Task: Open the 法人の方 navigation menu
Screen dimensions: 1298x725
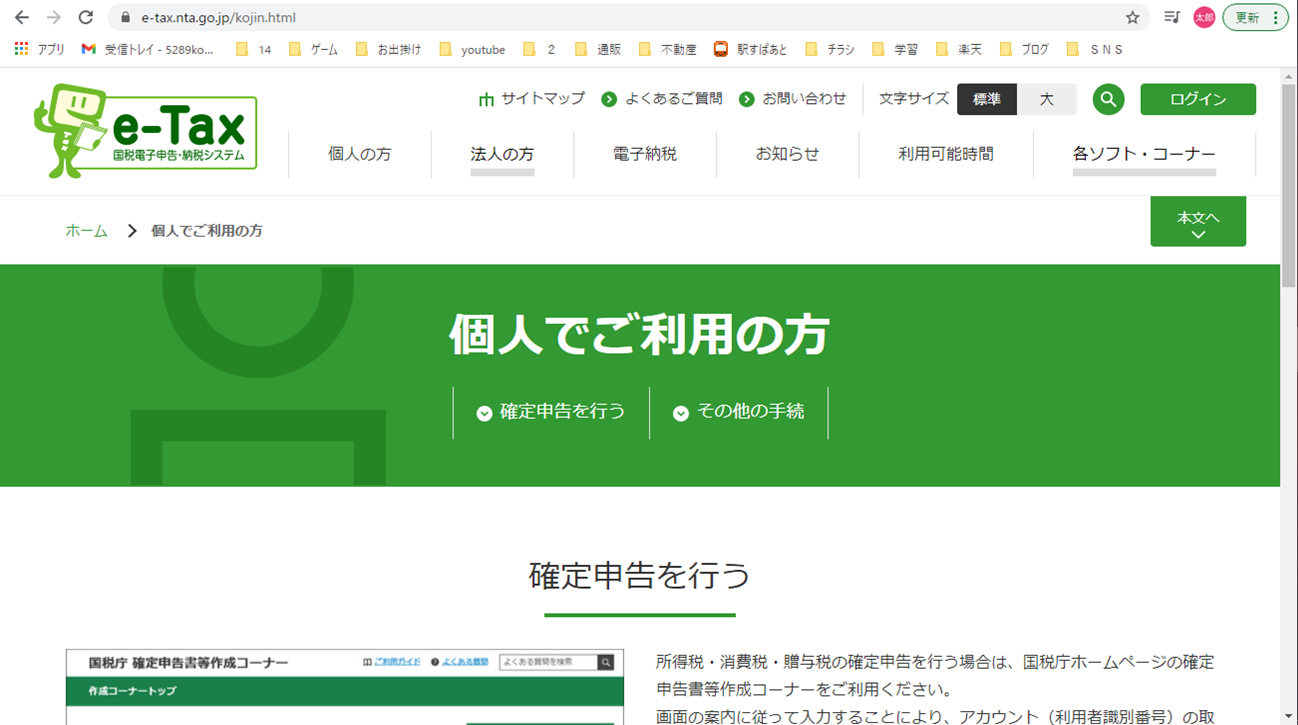Action: click(502, 154)
